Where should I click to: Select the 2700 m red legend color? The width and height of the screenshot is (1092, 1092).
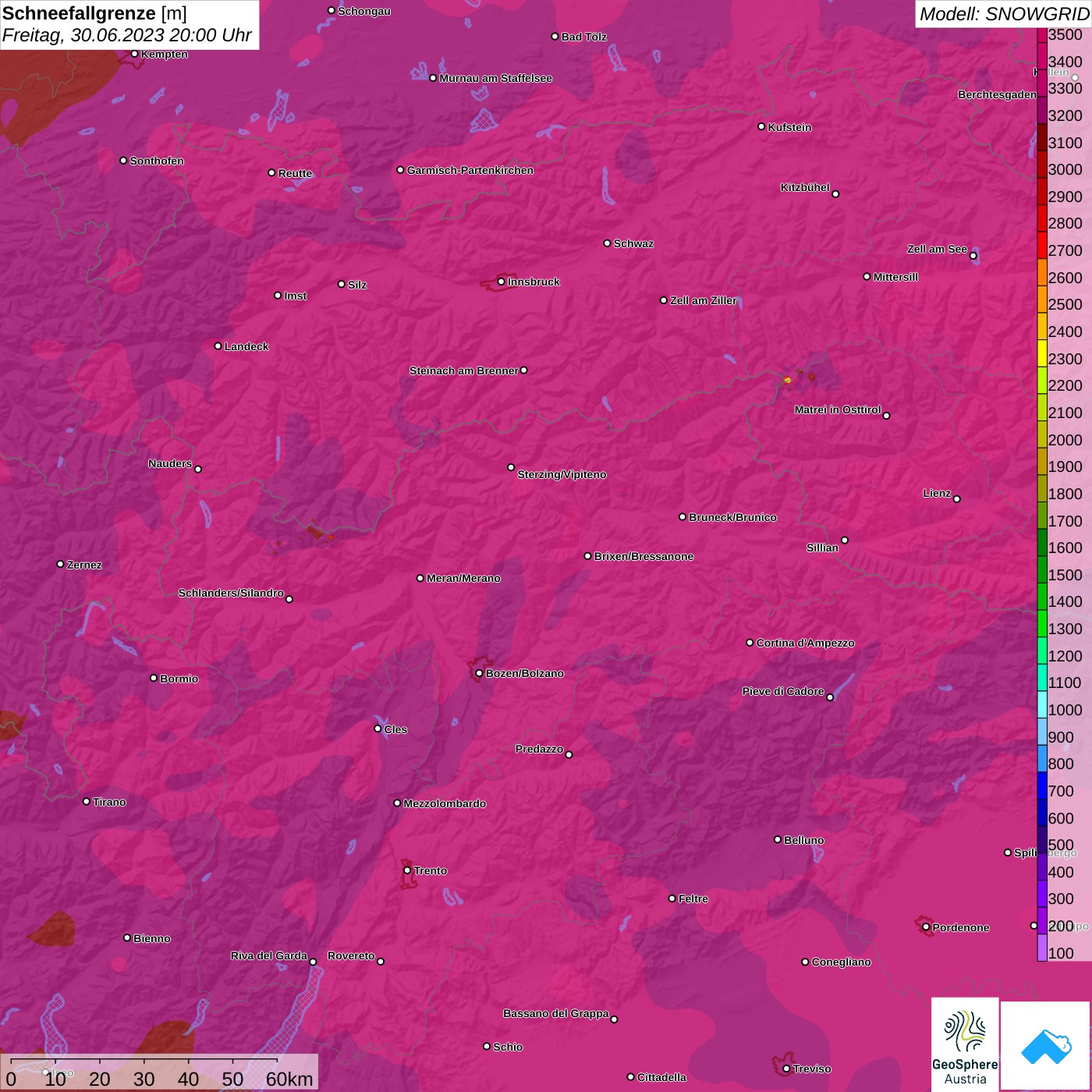click(1042, 245)
